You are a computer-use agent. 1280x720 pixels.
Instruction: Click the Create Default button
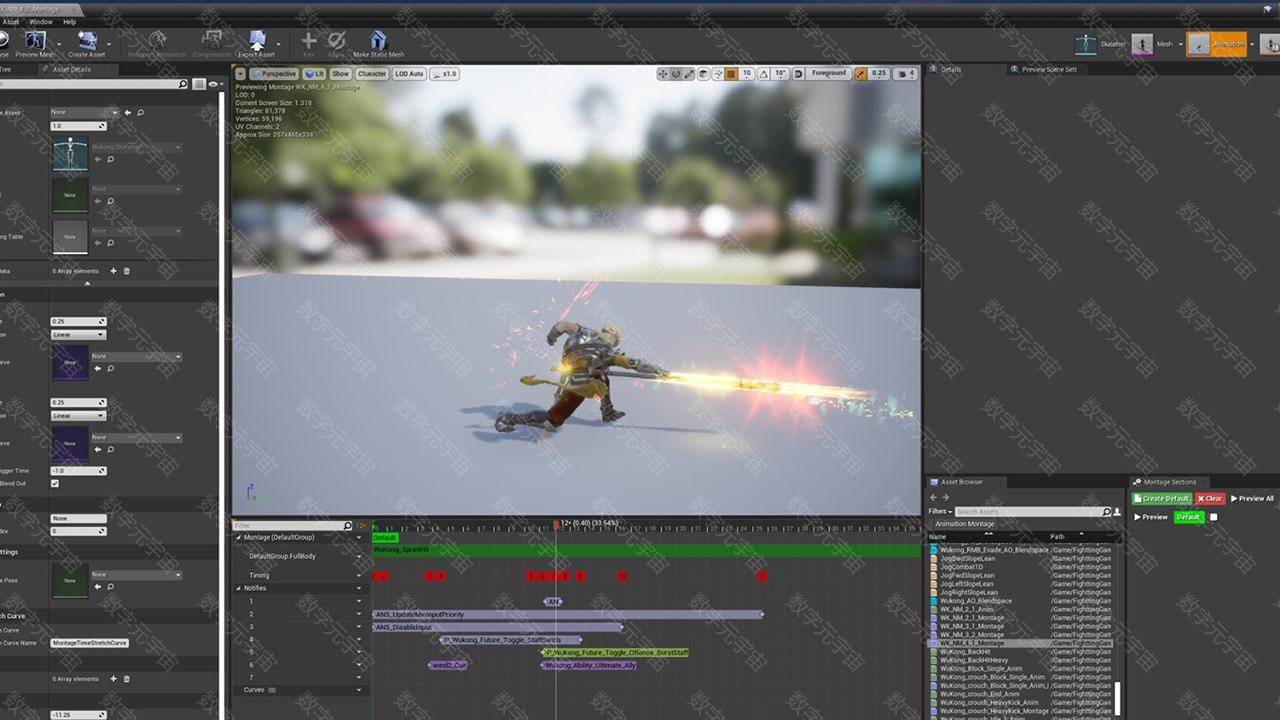tap(1162, 498)
